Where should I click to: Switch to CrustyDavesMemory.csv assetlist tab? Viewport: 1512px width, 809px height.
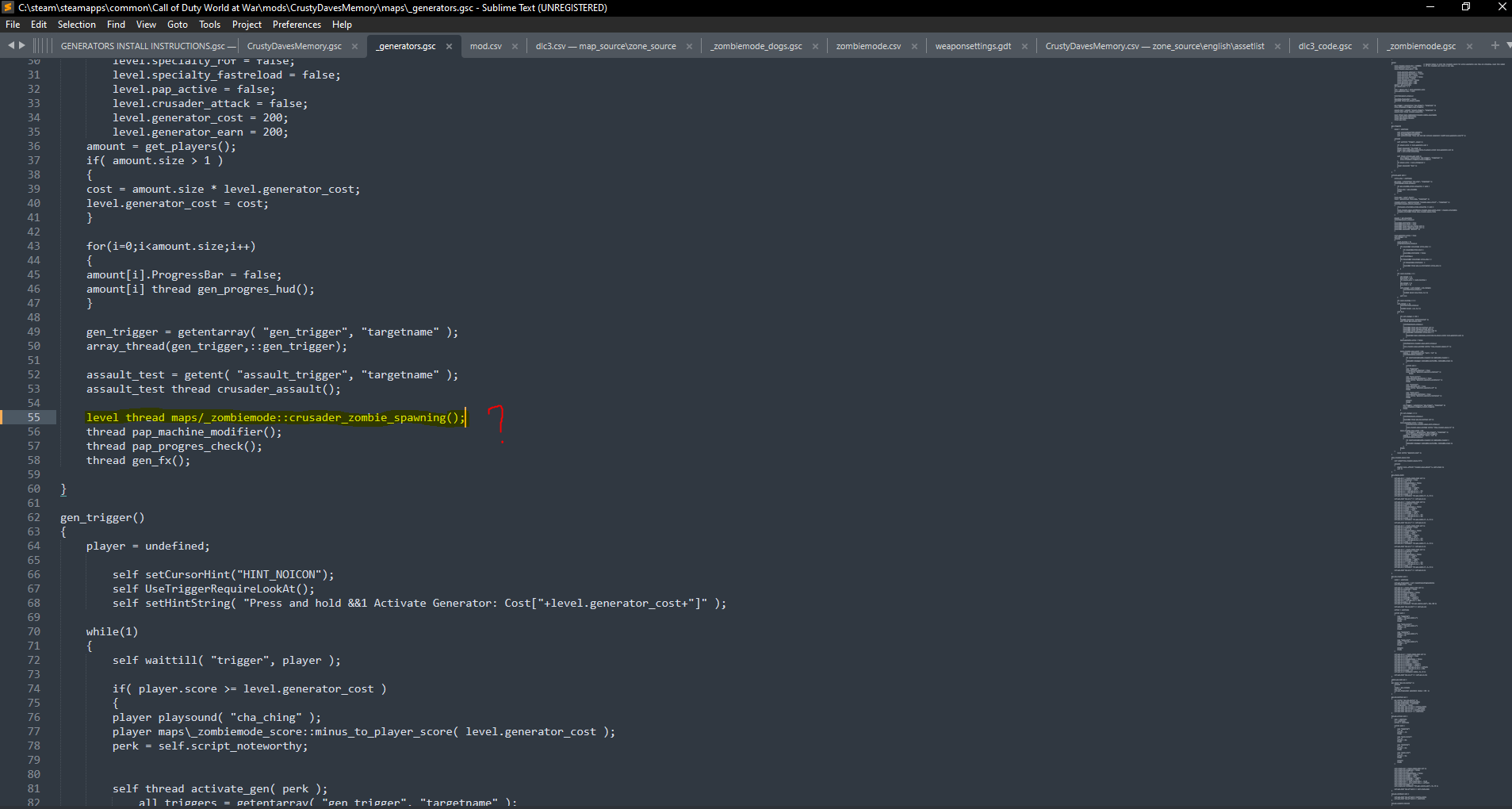coord(1154,46)
